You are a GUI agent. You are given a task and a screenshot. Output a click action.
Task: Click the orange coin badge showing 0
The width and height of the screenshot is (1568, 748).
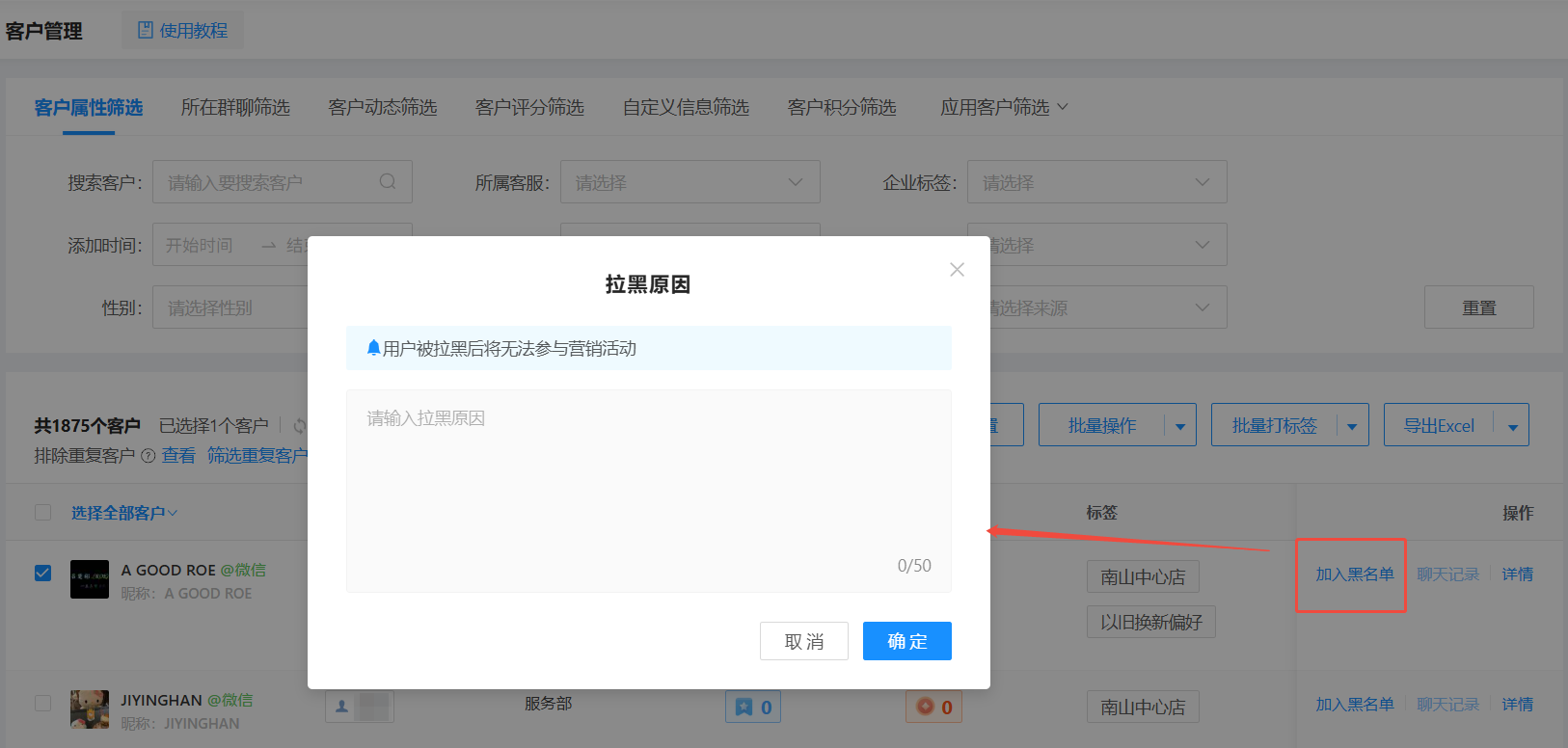933,707
